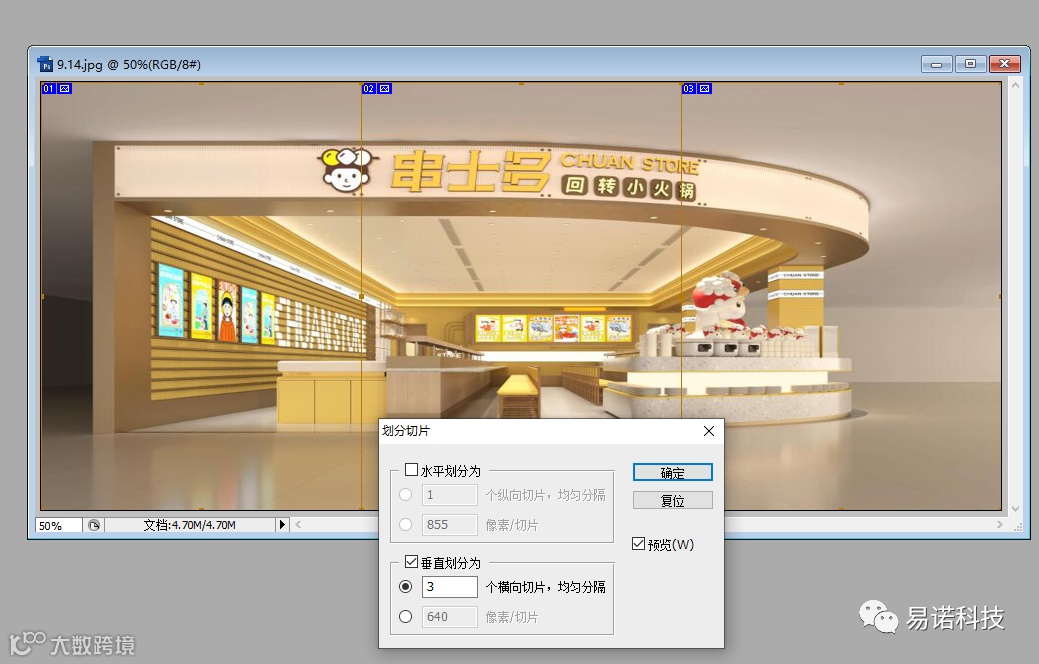Select slice 02 number badge
Viewport: 1039px width, 664px height.
(368, 89)
